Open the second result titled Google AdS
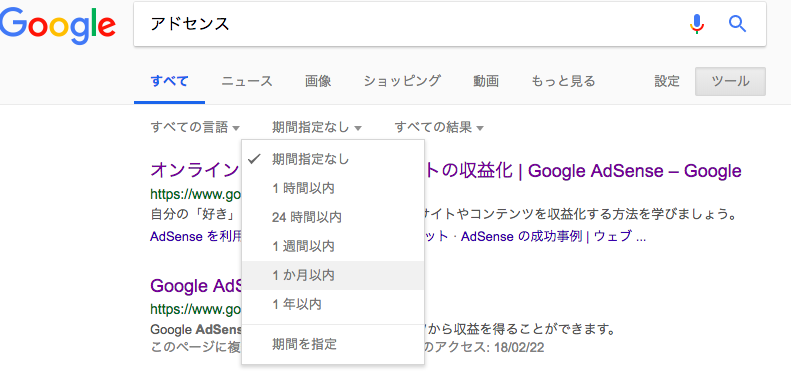This screenshot has height=377, width=791. (x=196, y=286)
